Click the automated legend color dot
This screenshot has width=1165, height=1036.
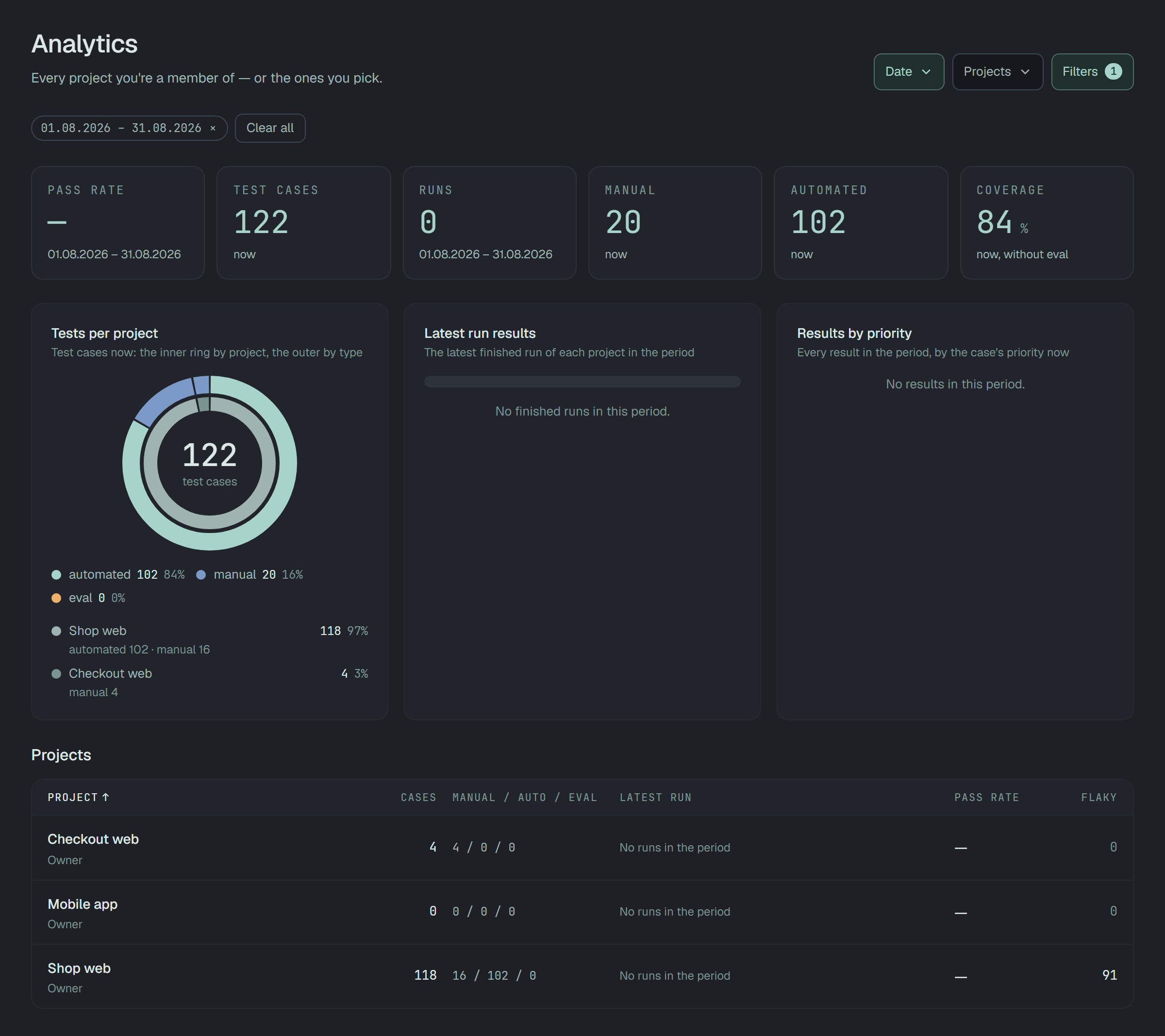[x=56, y=575]
